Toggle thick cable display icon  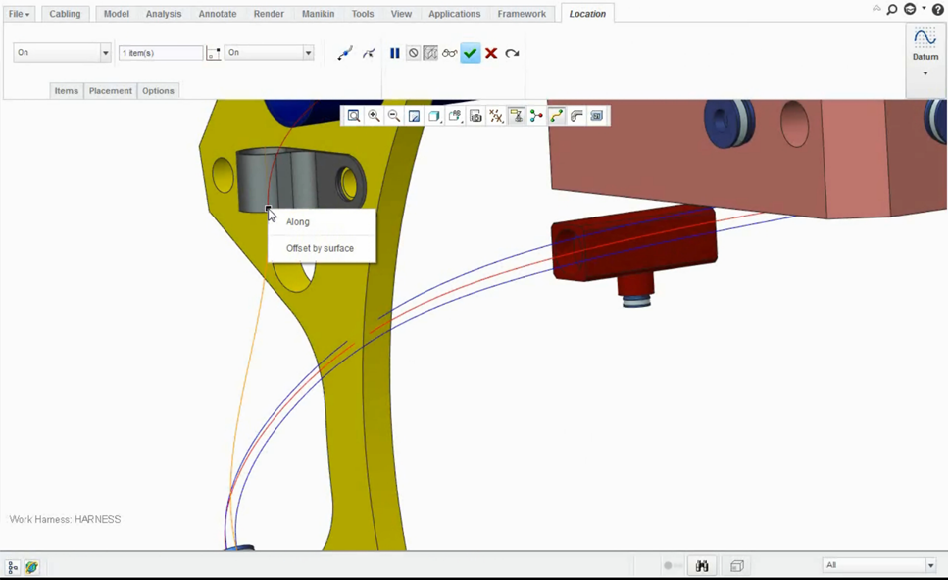(x=577, y=116)
